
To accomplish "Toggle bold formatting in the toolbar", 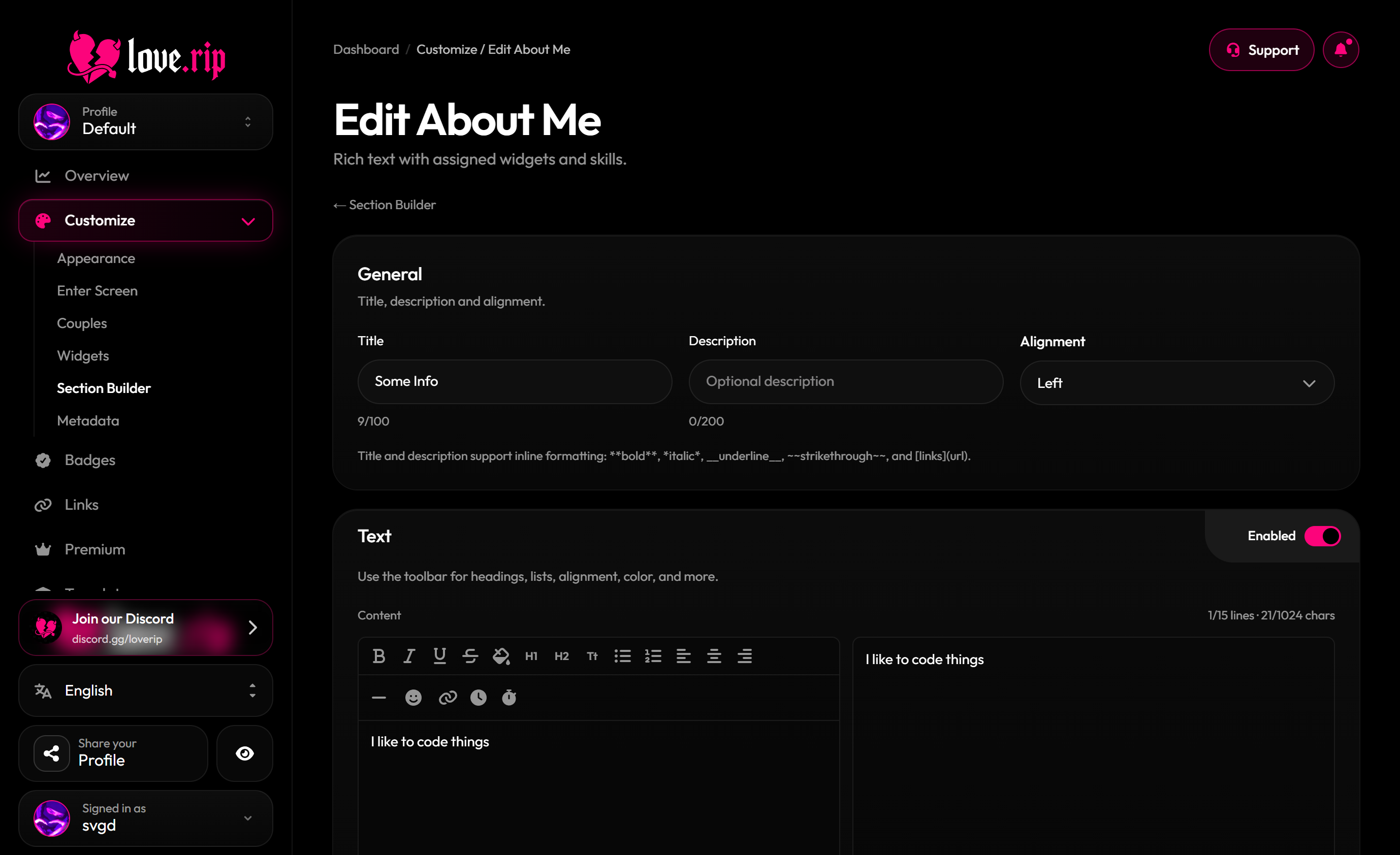I will [x=378, y=656].
